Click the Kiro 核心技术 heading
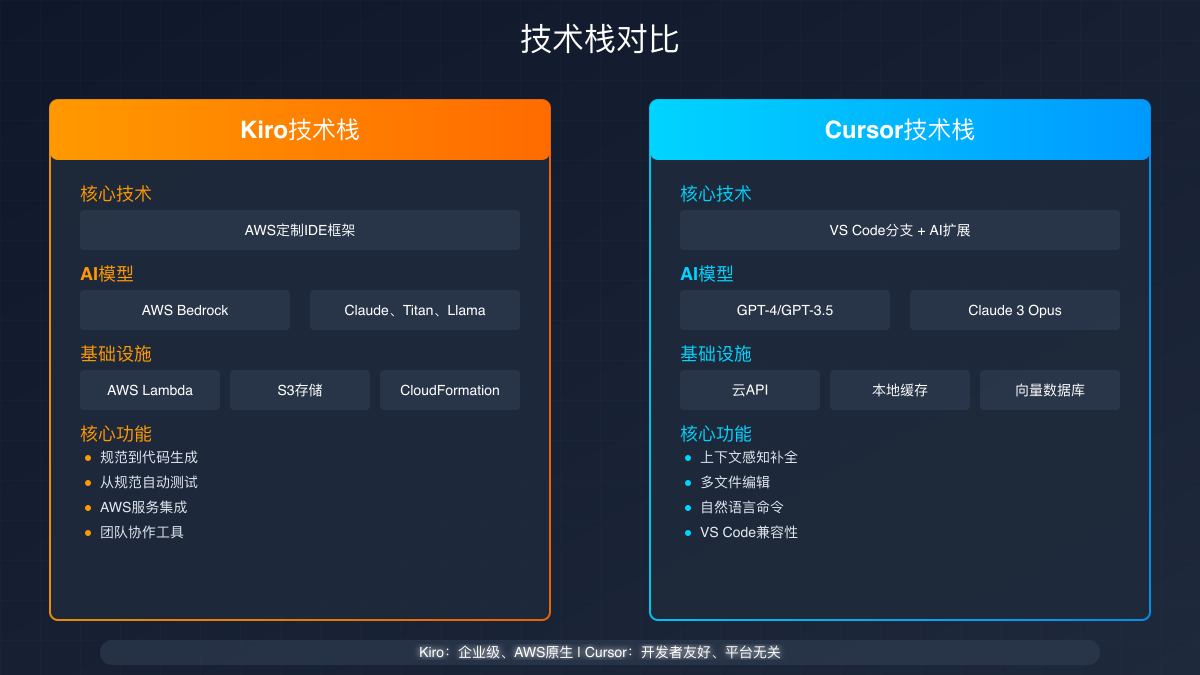 116,194
